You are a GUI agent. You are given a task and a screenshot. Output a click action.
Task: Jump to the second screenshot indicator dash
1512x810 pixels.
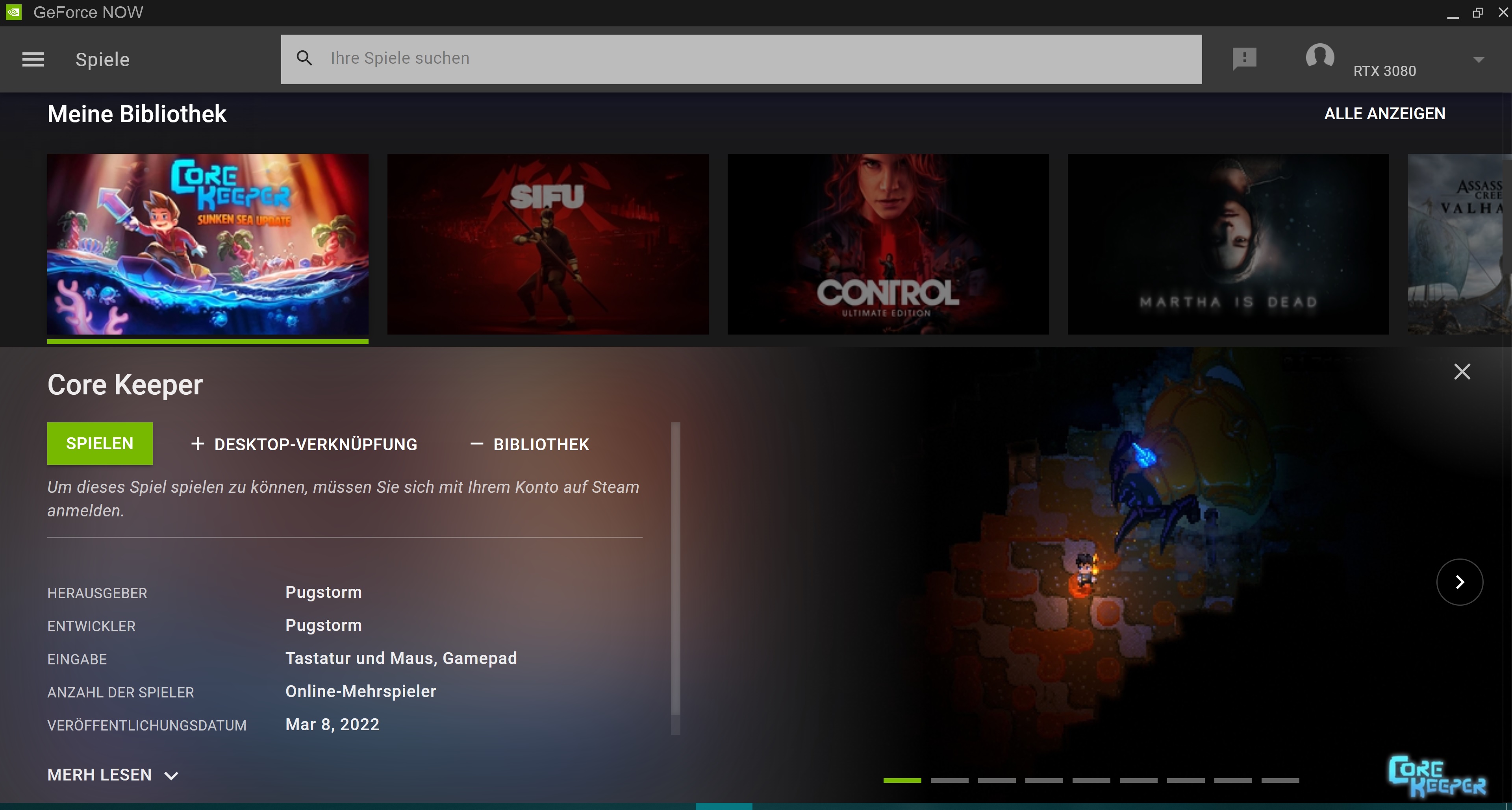pos(949,780)
